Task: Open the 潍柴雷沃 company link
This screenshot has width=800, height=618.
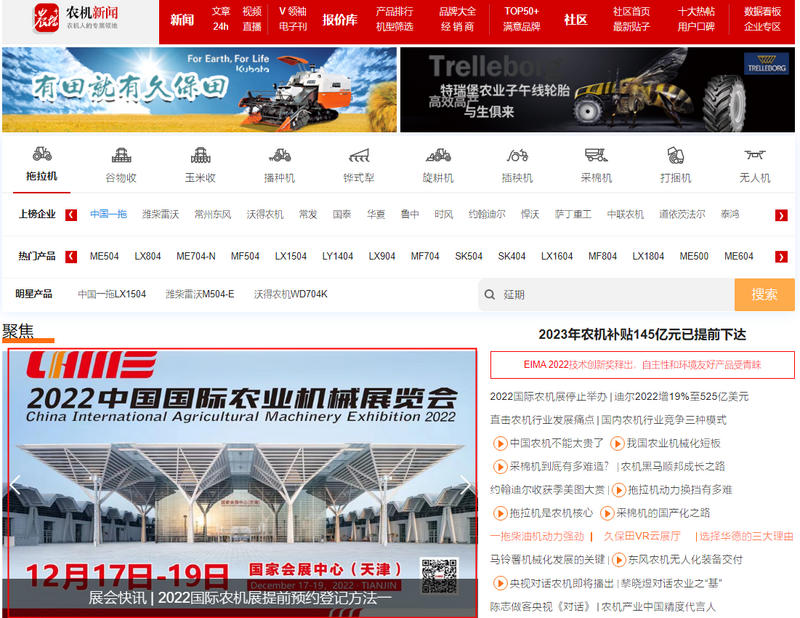Action: 160,214
